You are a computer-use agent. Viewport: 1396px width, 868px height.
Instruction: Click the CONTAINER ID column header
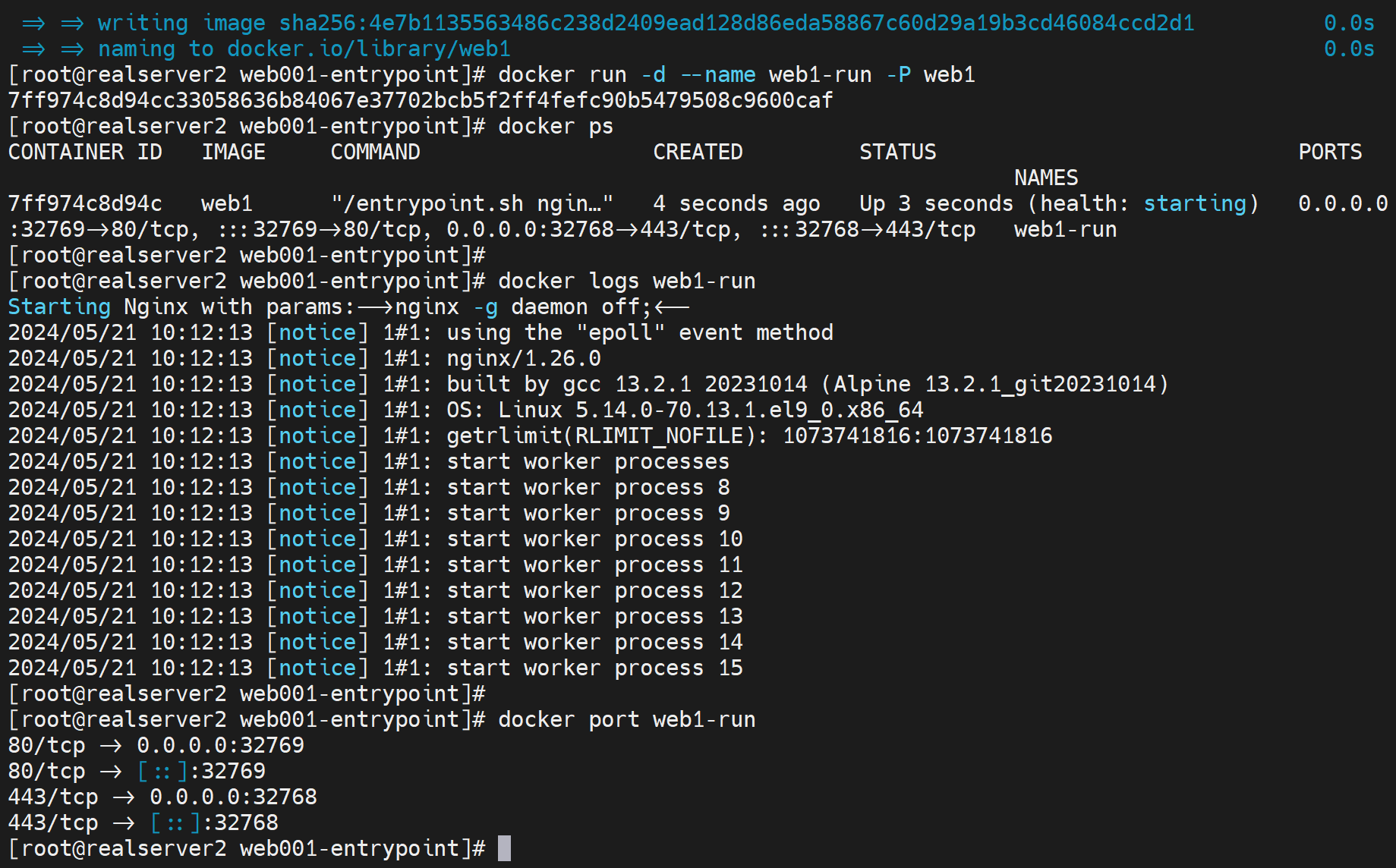(x=85, y=152)
